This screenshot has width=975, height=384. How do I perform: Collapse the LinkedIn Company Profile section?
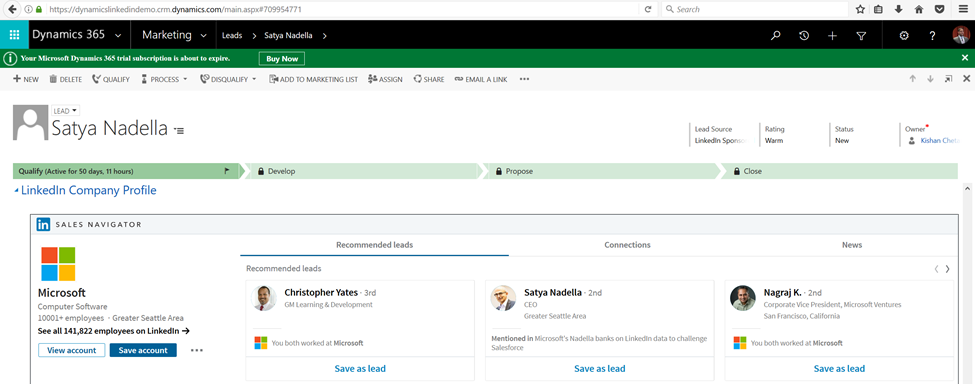coord(16,191)
